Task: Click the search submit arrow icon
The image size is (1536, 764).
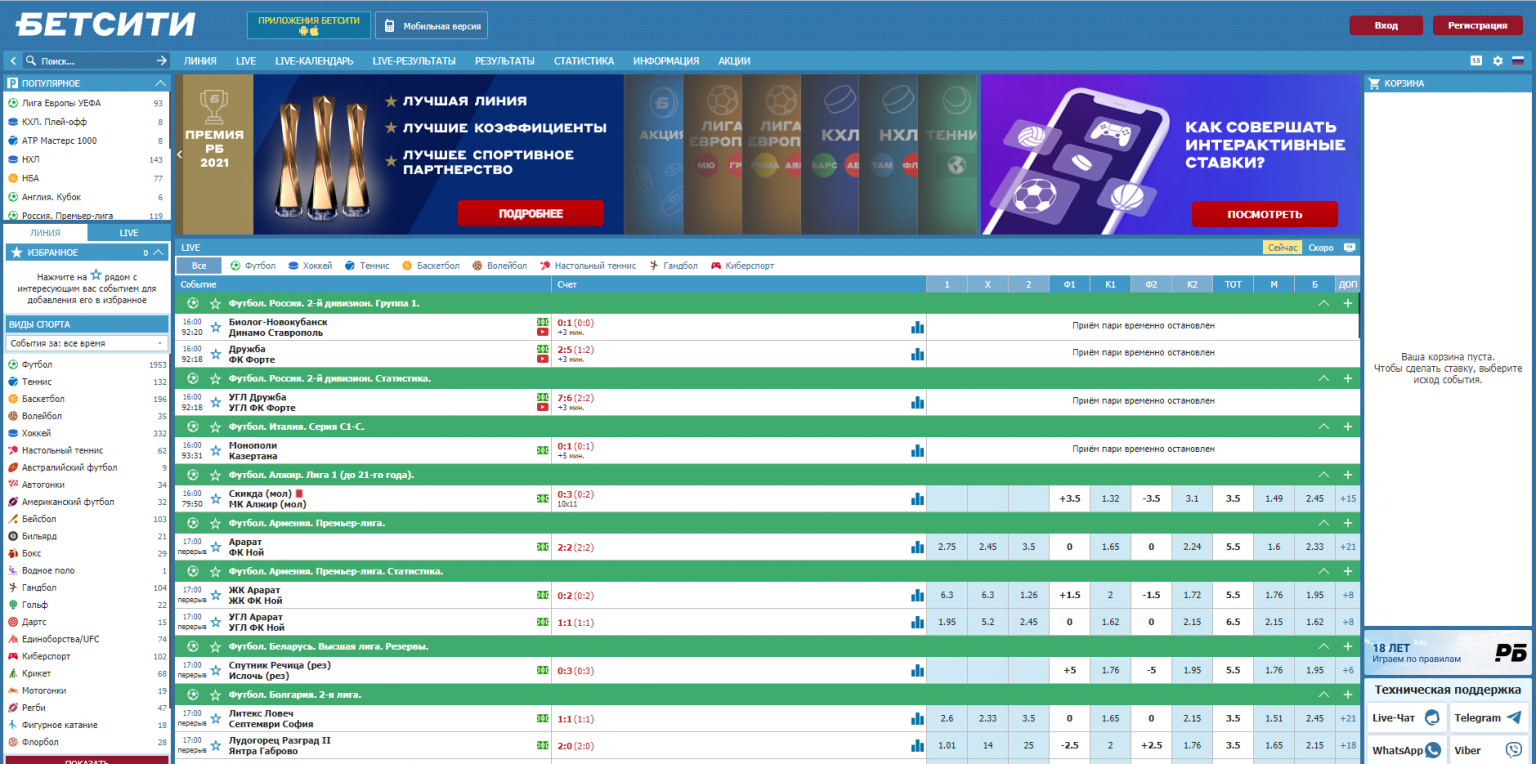Action: point(162,61)
